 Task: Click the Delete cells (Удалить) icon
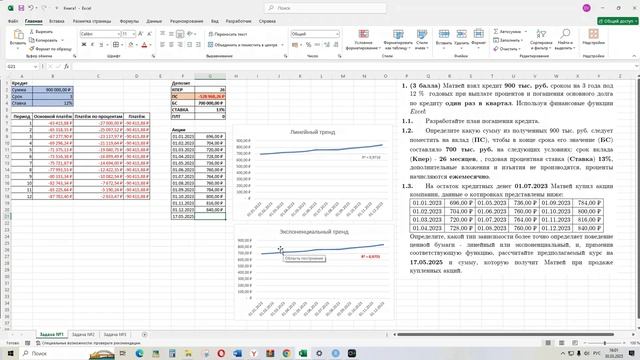[x=461, y=34]
